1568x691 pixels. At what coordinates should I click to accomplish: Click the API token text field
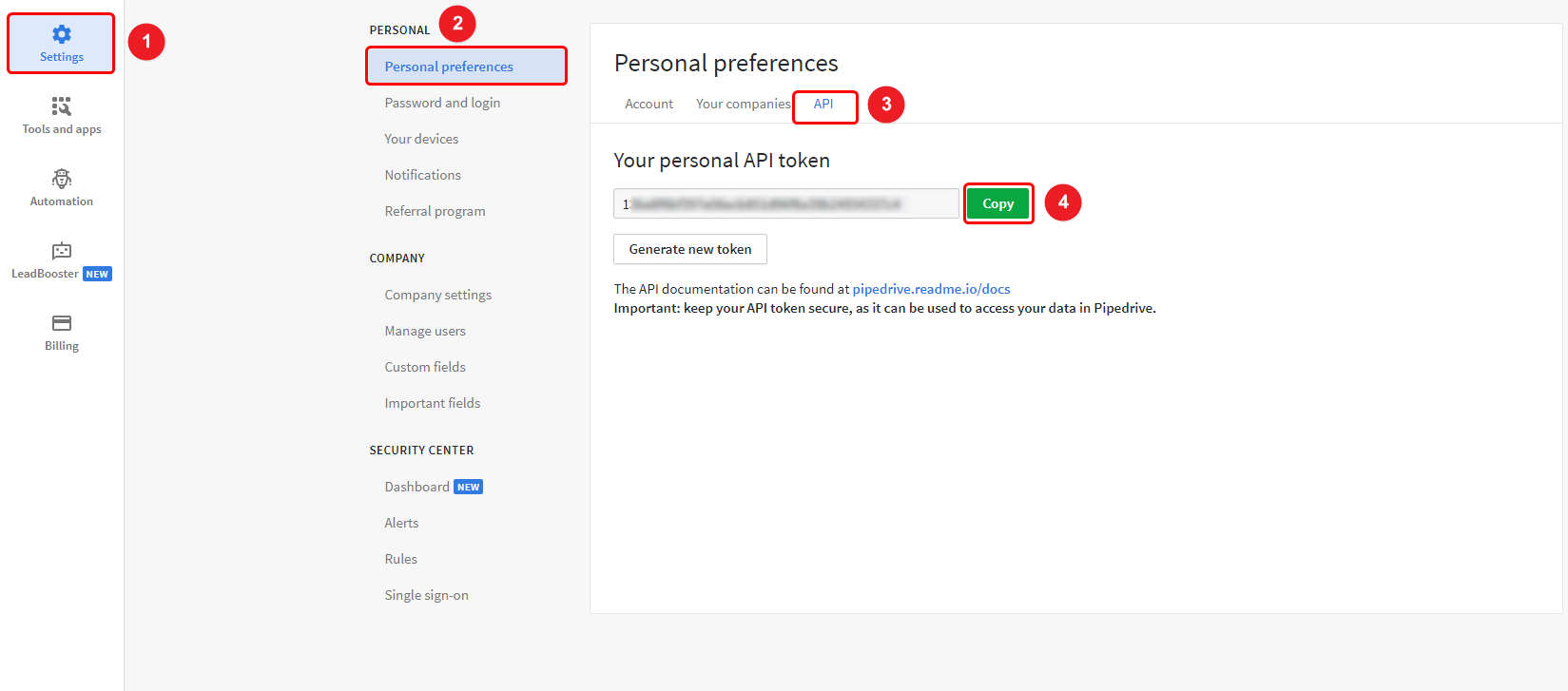point(786,203)
